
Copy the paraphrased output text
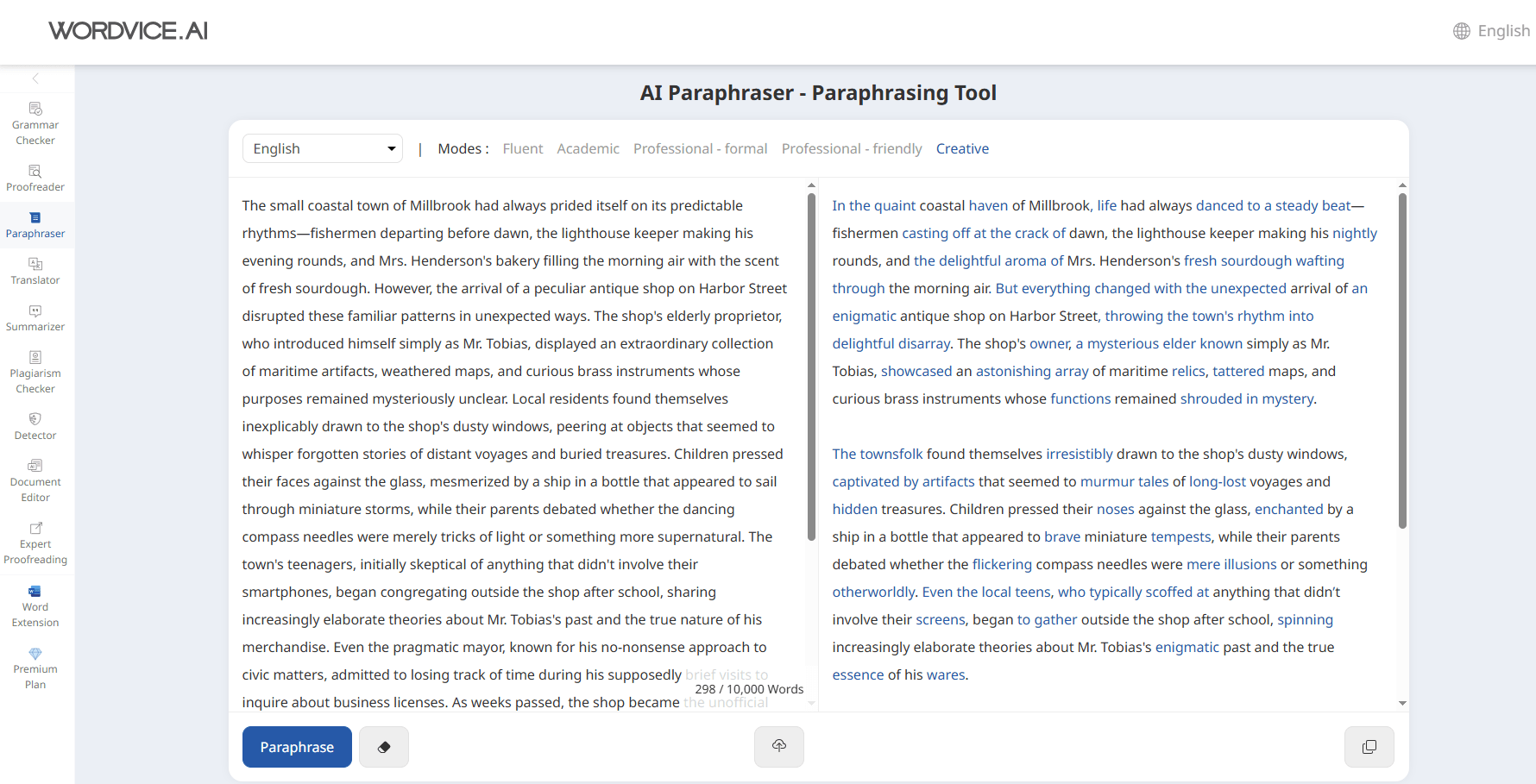(x=1369, y=747)
